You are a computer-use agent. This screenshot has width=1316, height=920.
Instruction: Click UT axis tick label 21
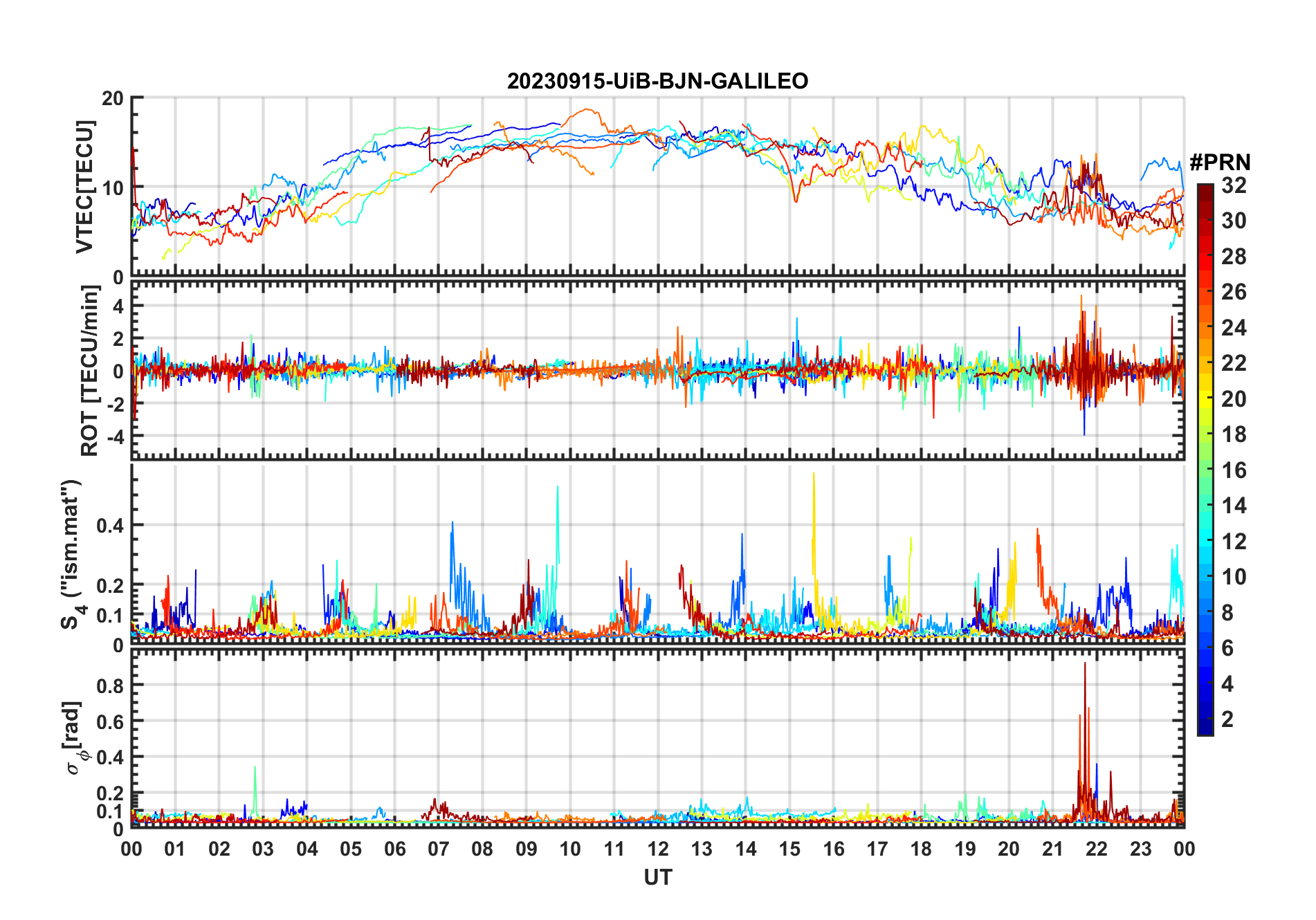point(1053,849)
